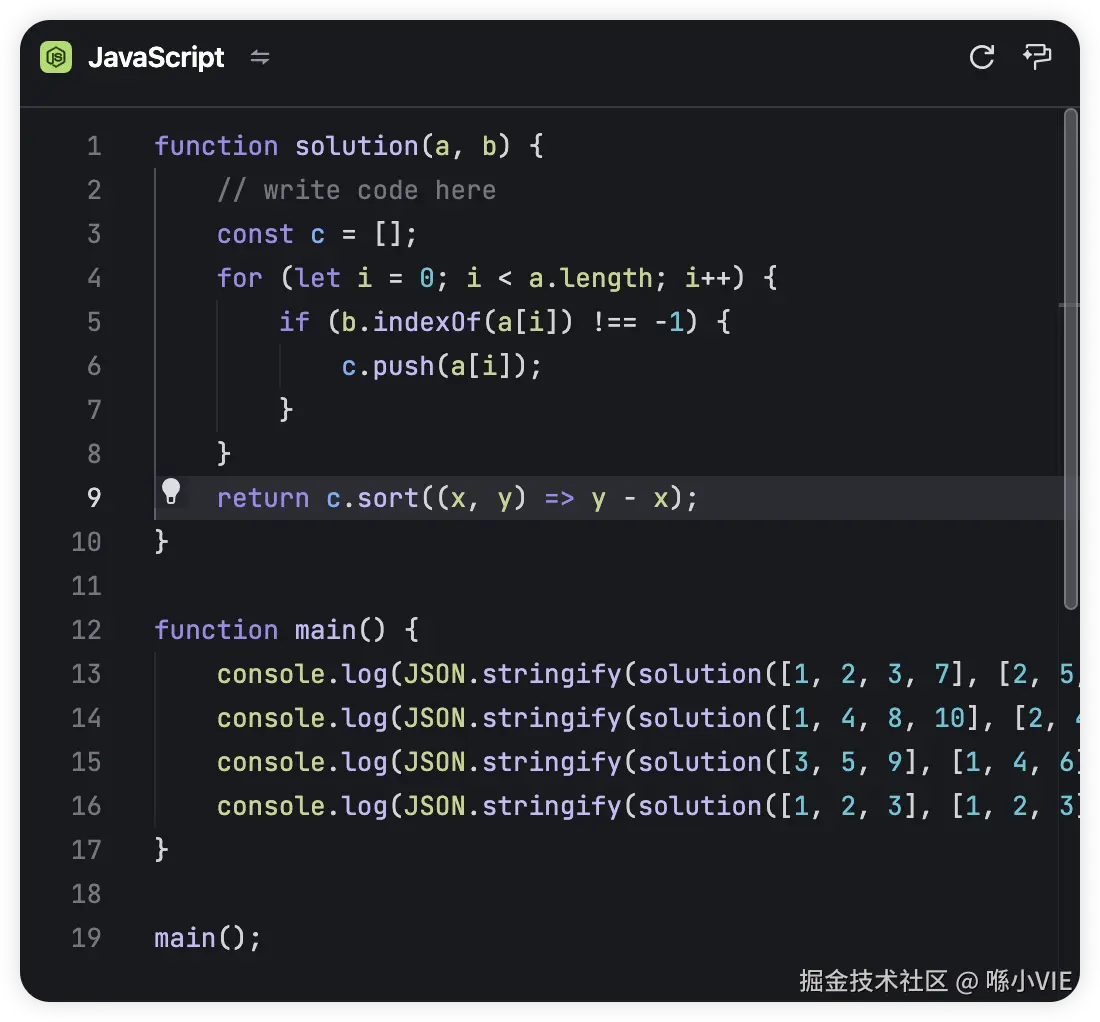This screenshot has width=1100, height=1022.
Task: Click the format code brush icon
Action: [1037, 56]
